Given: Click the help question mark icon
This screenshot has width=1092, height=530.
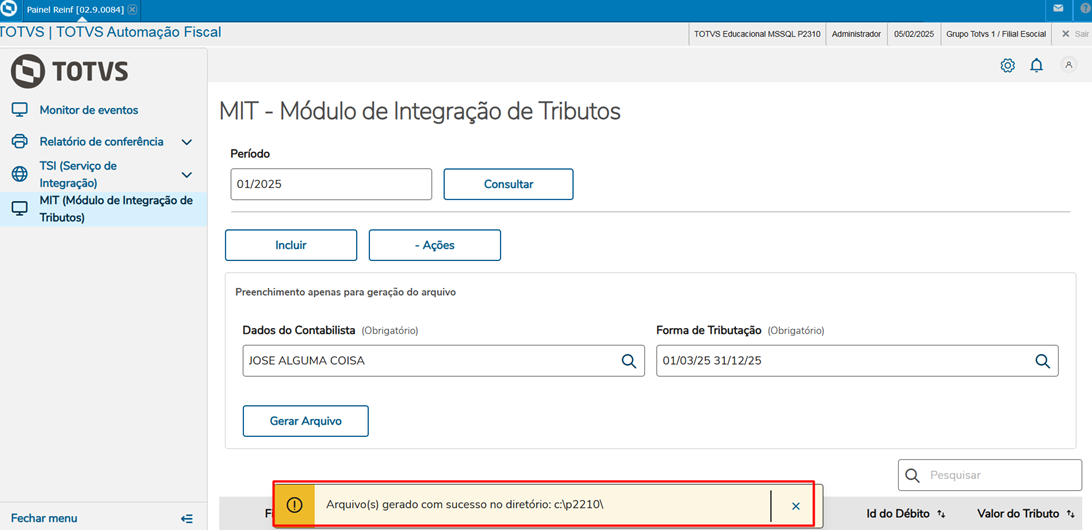Looking at the screenshot, I should point(1086,8).
